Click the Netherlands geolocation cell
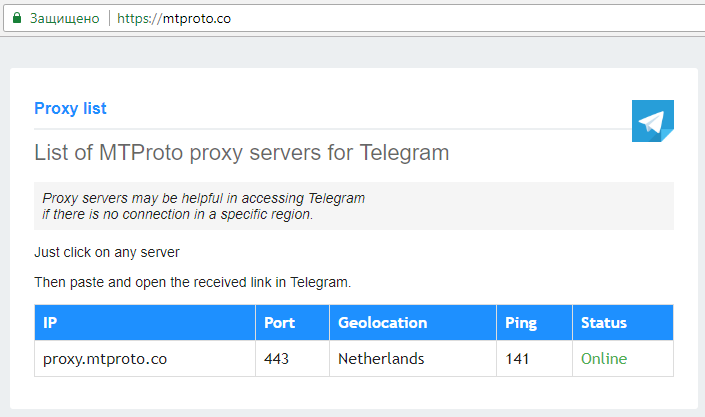The image size is (705, 417). pyautogui.click(x=413, y=359)
